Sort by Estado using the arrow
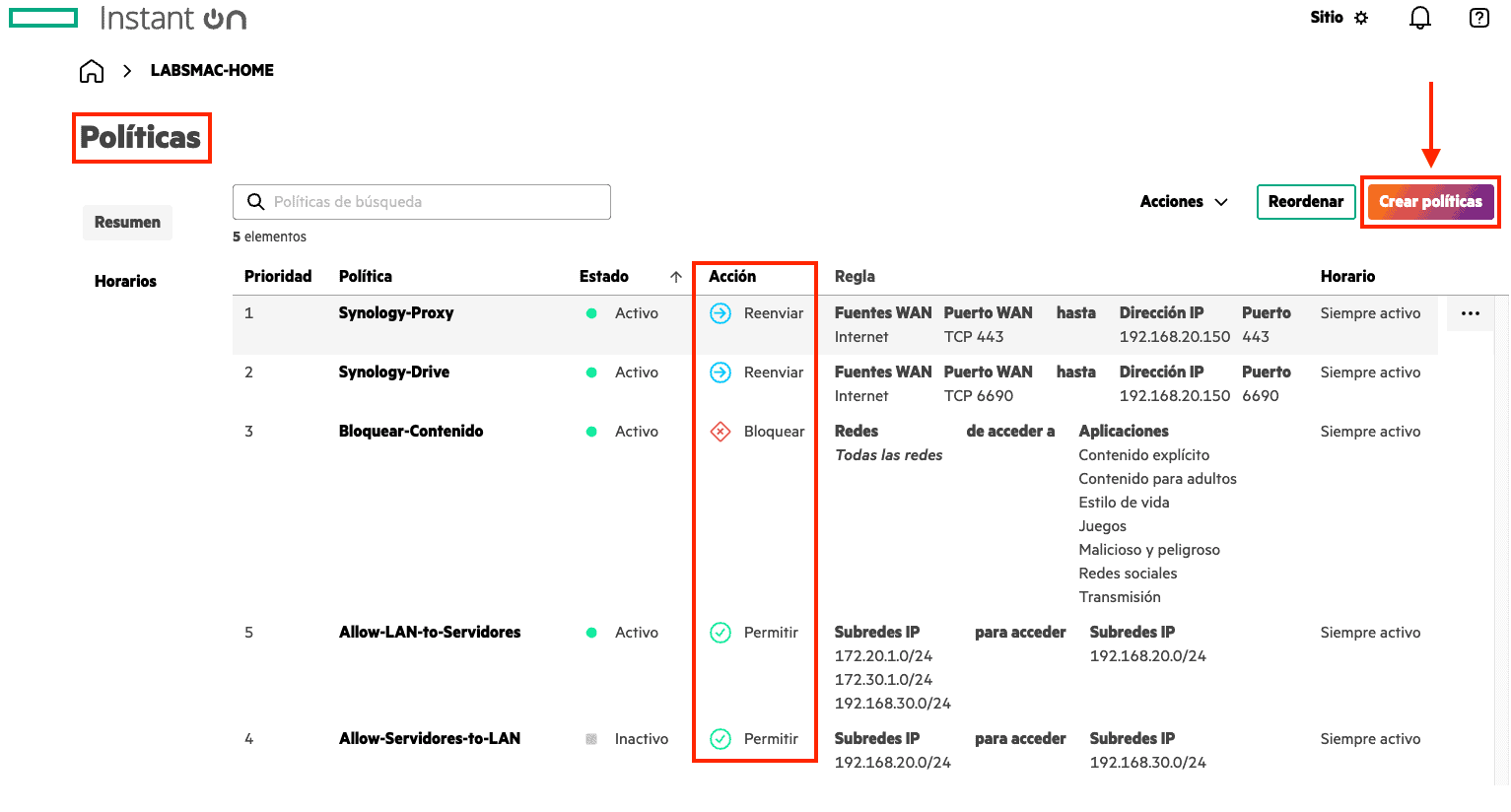The image size is (1511, 812). point(676,277)
